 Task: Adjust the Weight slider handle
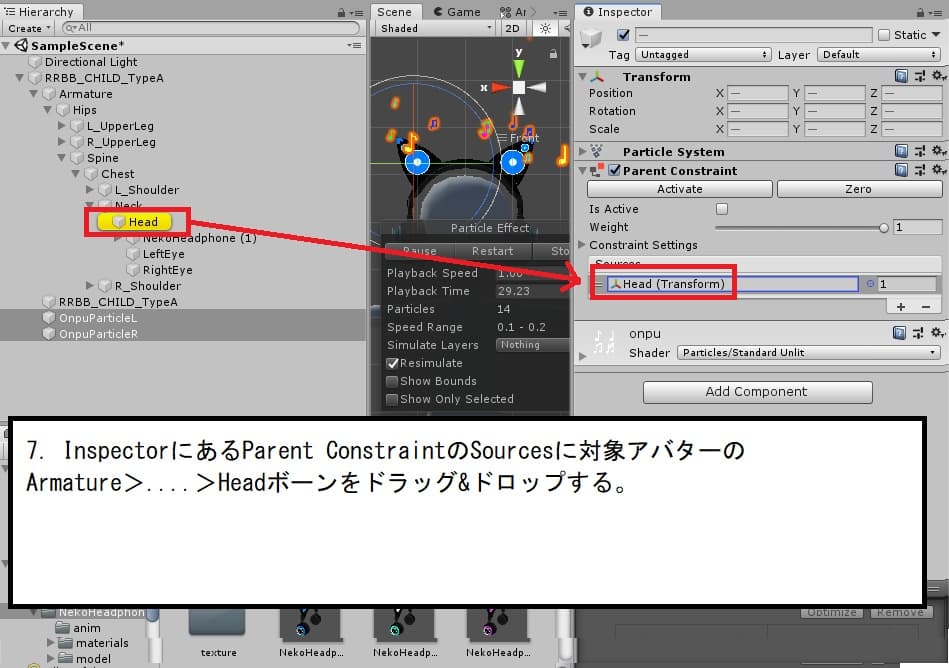coord(883,228)
